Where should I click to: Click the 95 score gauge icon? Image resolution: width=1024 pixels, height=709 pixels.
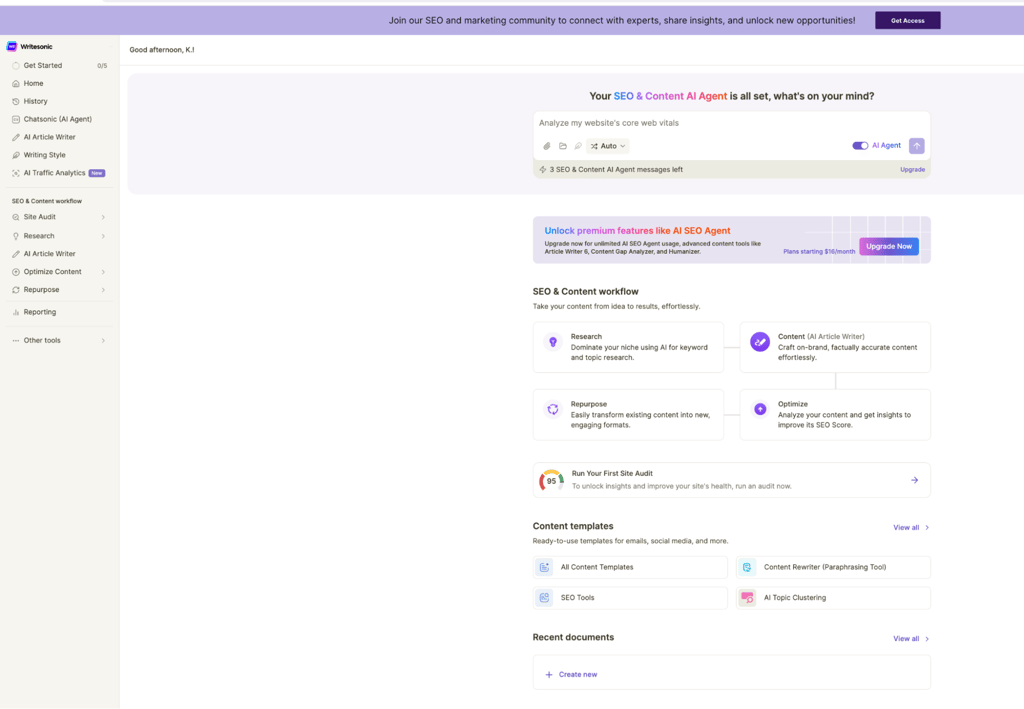click(551, 481)
